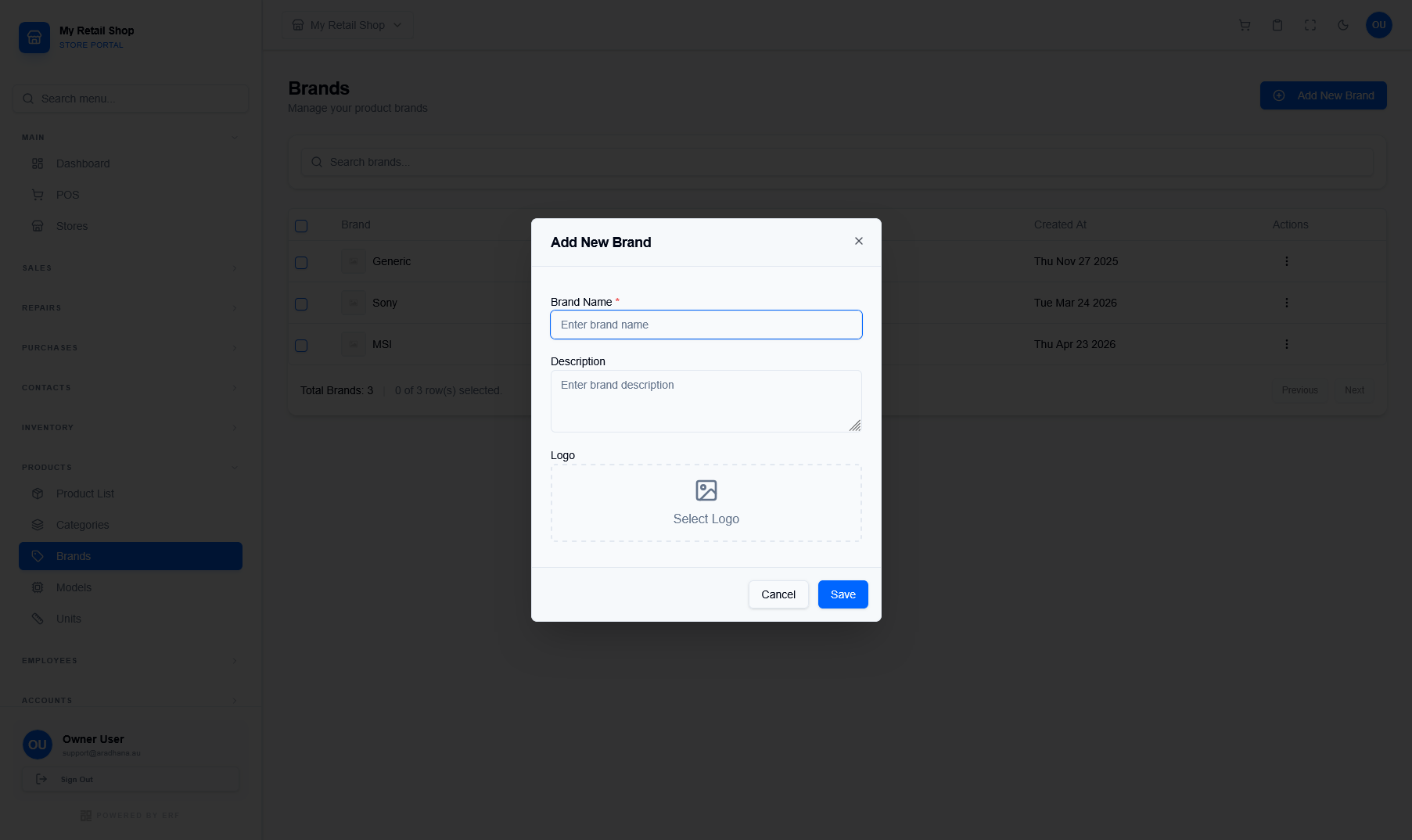Click the Brand Name input field
This screenshot has width=1412, height=840.
706,325
